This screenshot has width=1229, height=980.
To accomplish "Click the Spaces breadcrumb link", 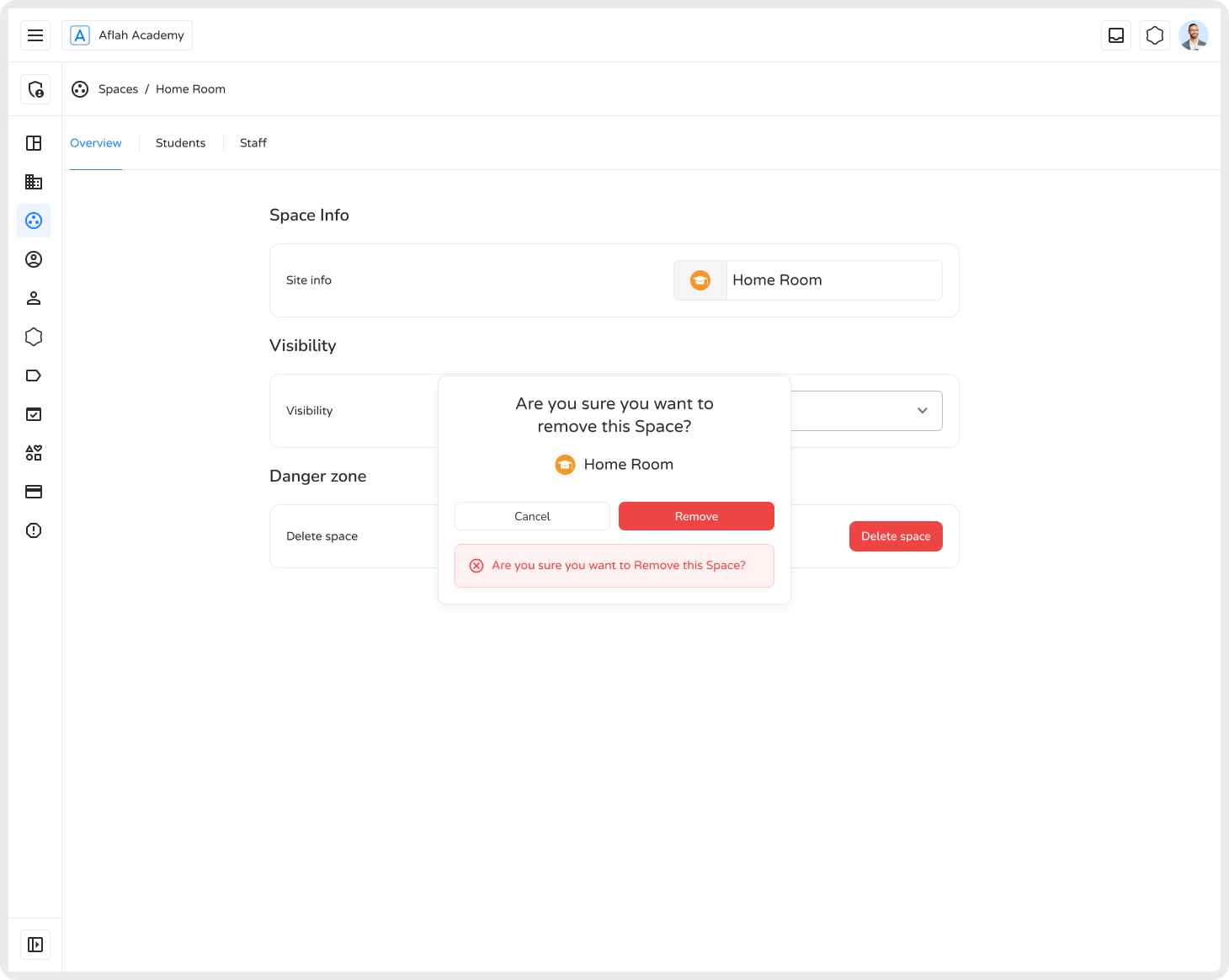I will (118, 89).
